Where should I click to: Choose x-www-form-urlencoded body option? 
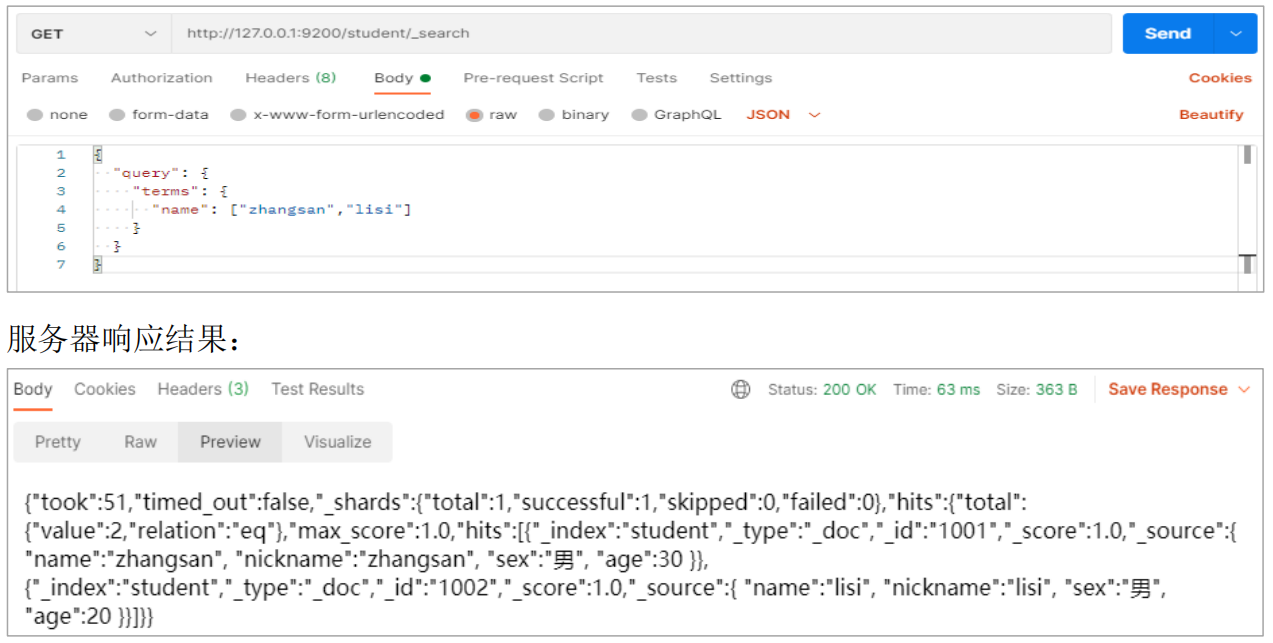coord(238,115)
